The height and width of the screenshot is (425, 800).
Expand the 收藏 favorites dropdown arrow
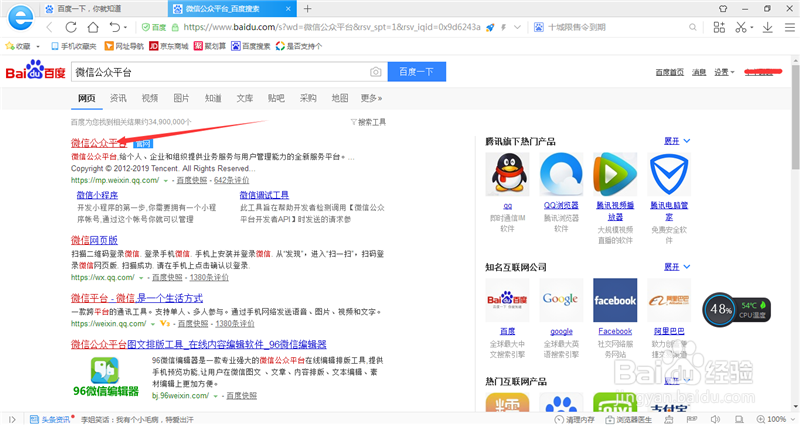(38, 46)
